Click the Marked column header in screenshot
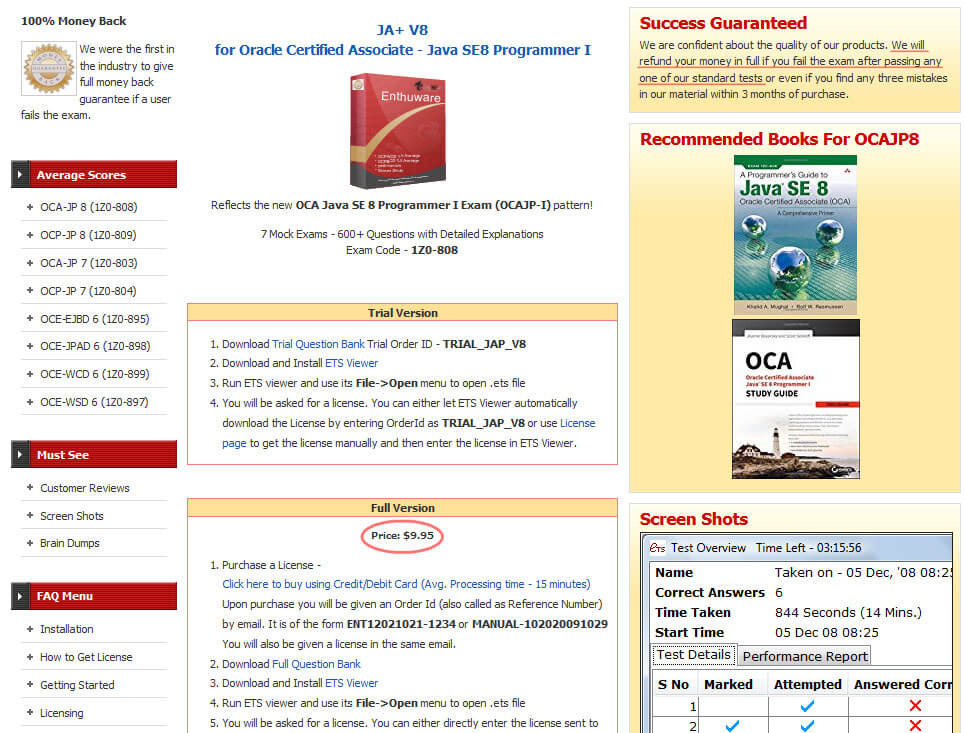The image size is (965, 733). click(728, 684)
